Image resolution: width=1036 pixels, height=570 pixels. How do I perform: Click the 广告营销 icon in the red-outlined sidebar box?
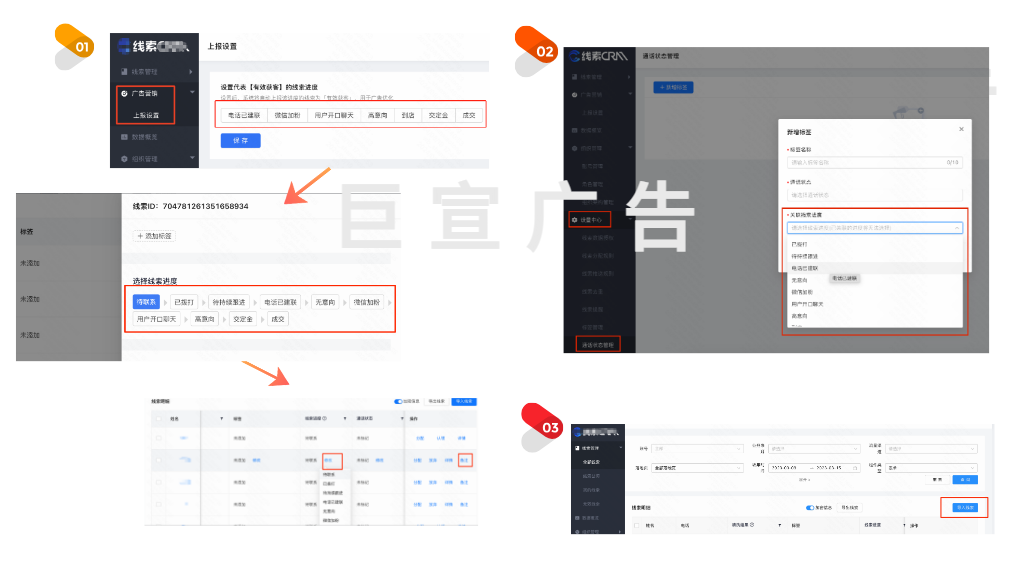(124, 93)
